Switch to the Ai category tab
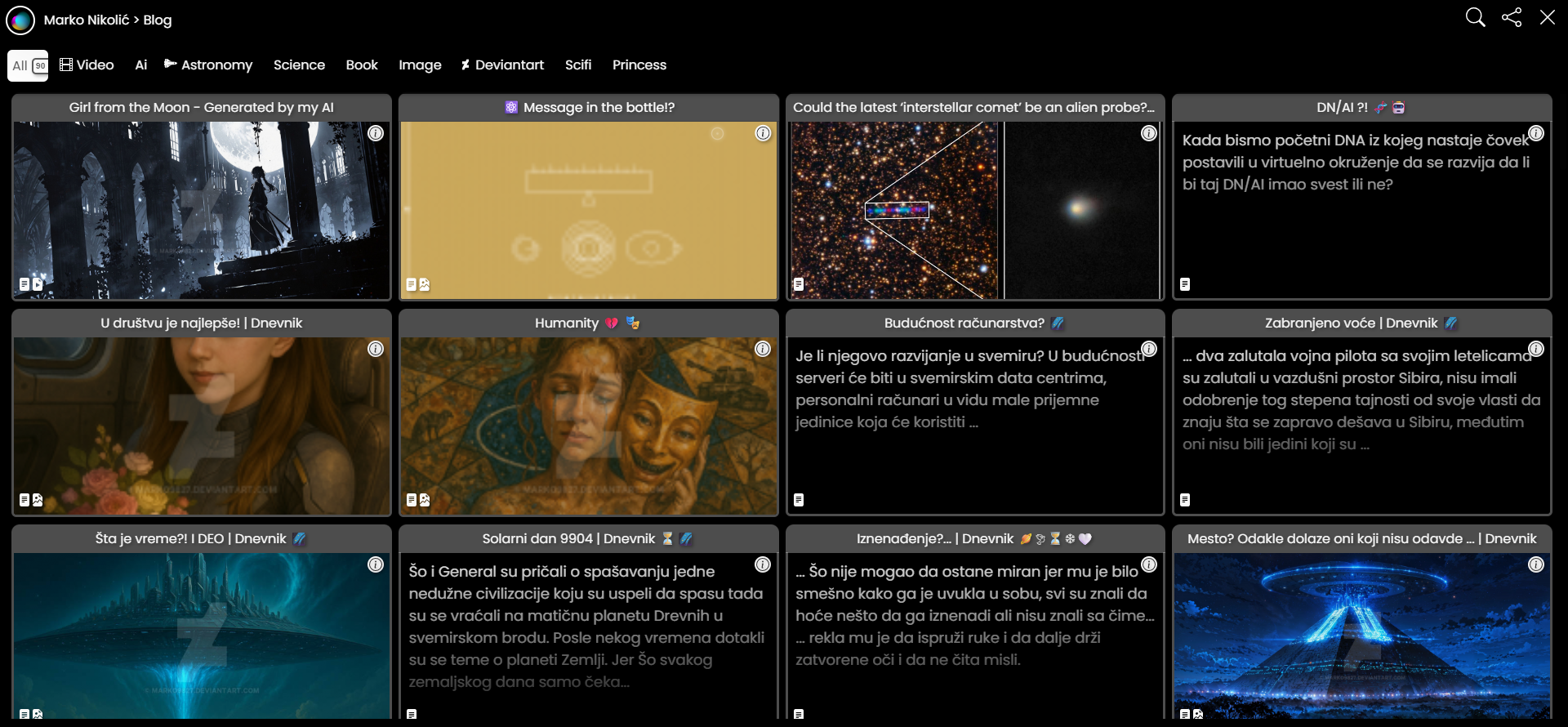Viewport: 1568px width, 727px height. click(141, 65)
